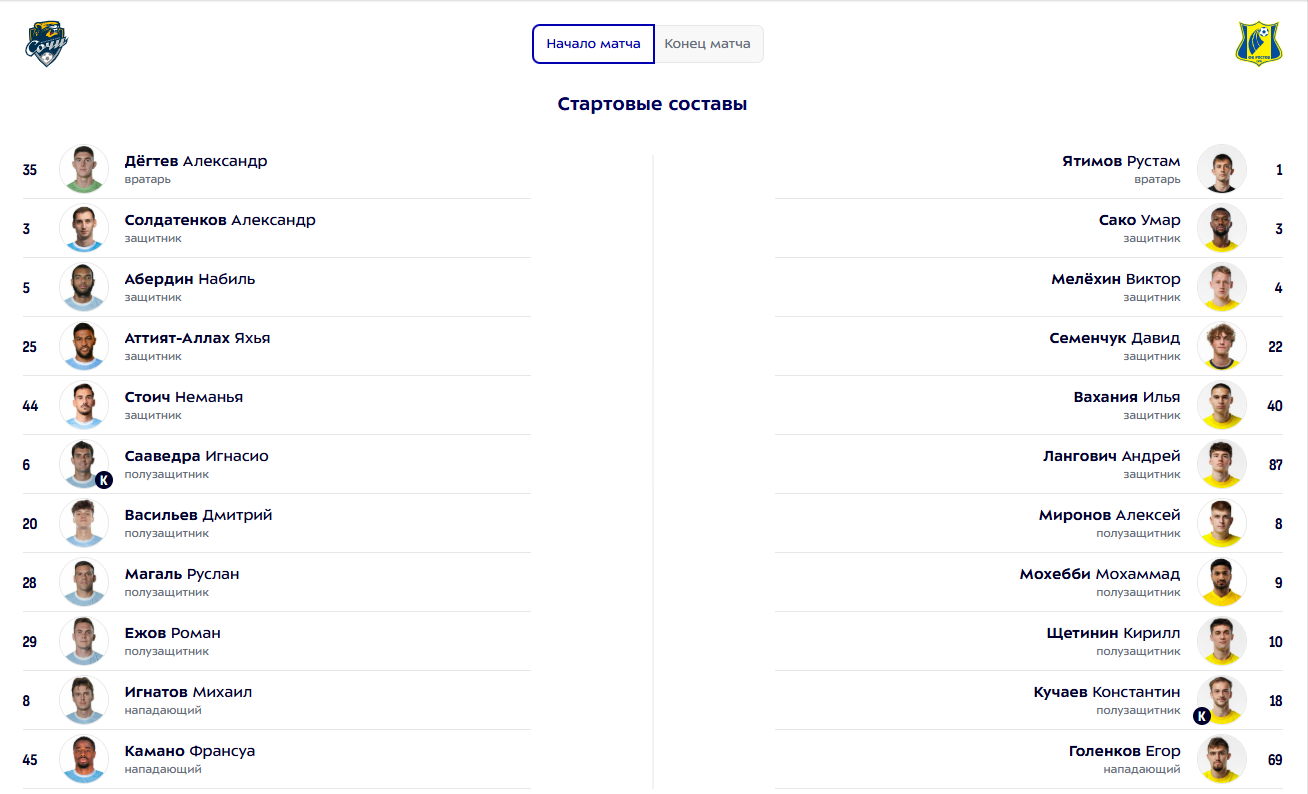Click Мохебби Мохаммад's avatar
Screen dimensions: 1308x794
(x=1222, y=582)
